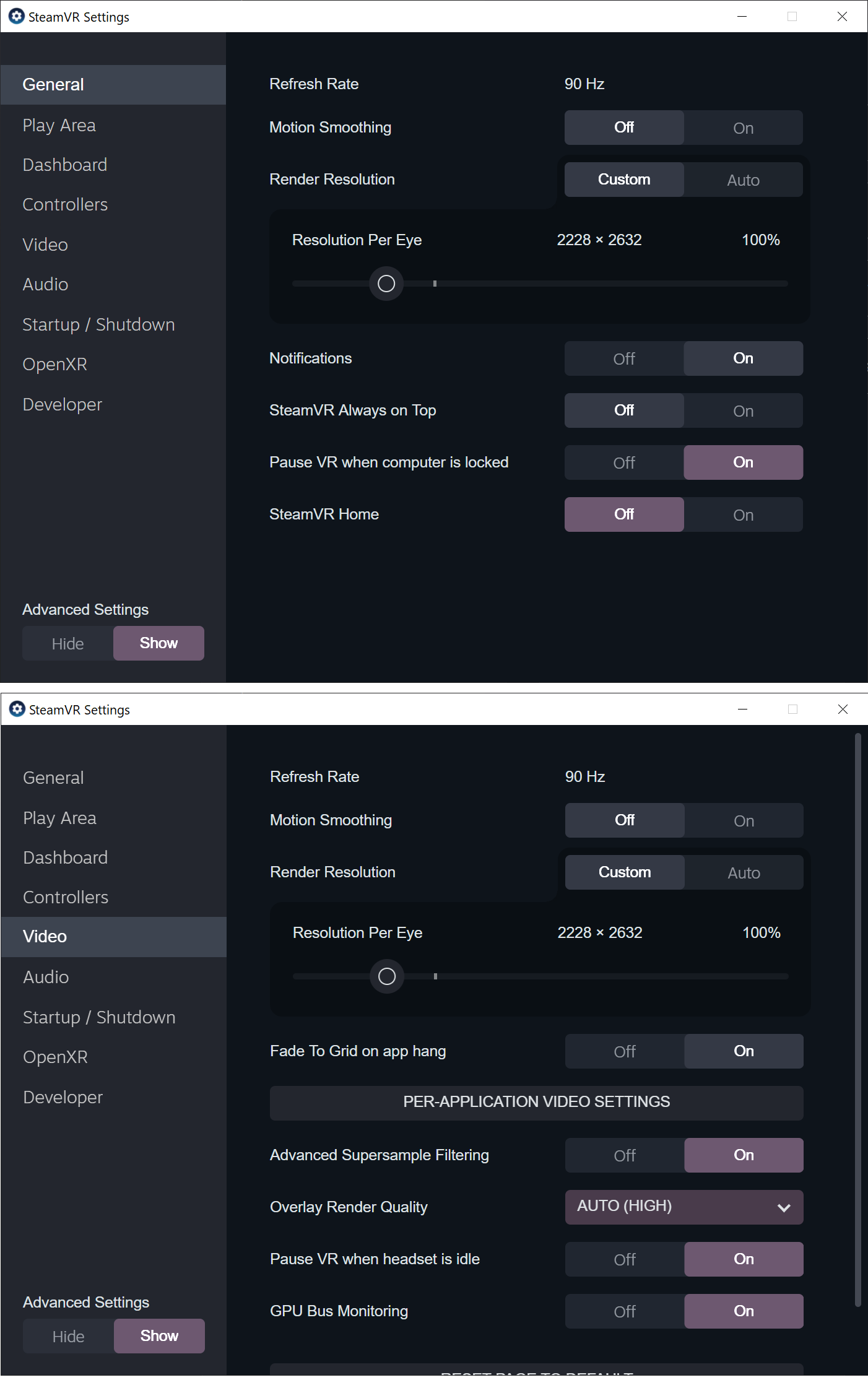Close the bottom SteamVR Settings window

click(843, 709)
